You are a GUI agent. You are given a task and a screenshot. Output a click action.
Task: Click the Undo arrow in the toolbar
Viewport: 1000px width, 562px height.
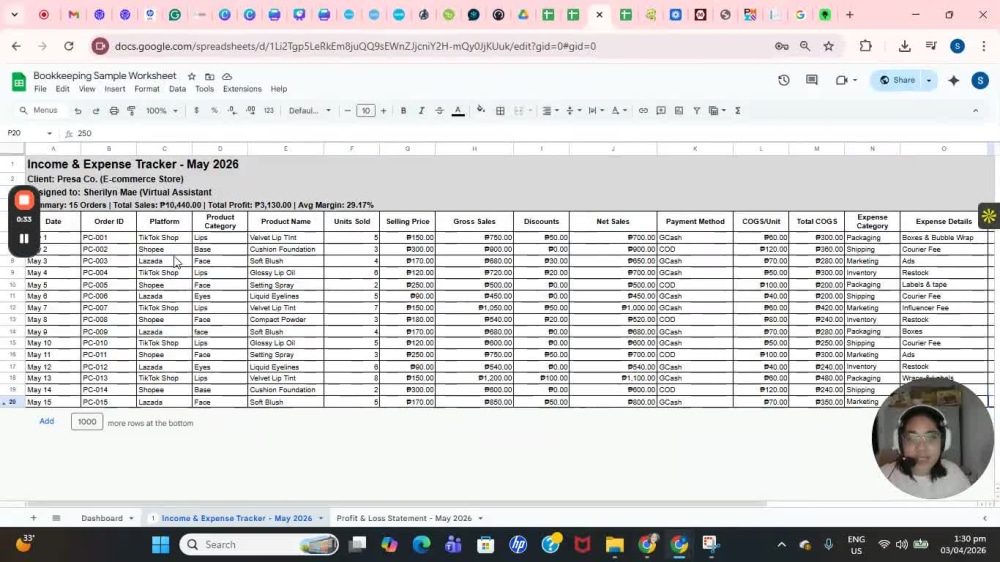pyautogui.click(x=78, y=111)
